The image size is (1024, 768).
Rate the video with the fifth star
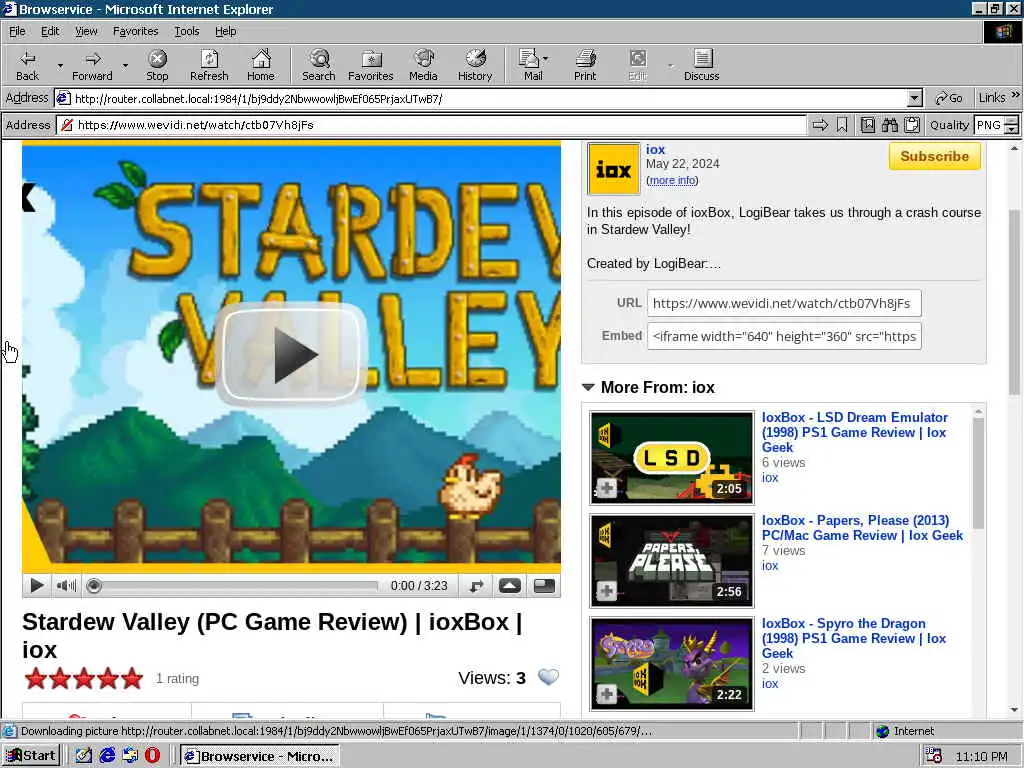(x=132, y=679)
